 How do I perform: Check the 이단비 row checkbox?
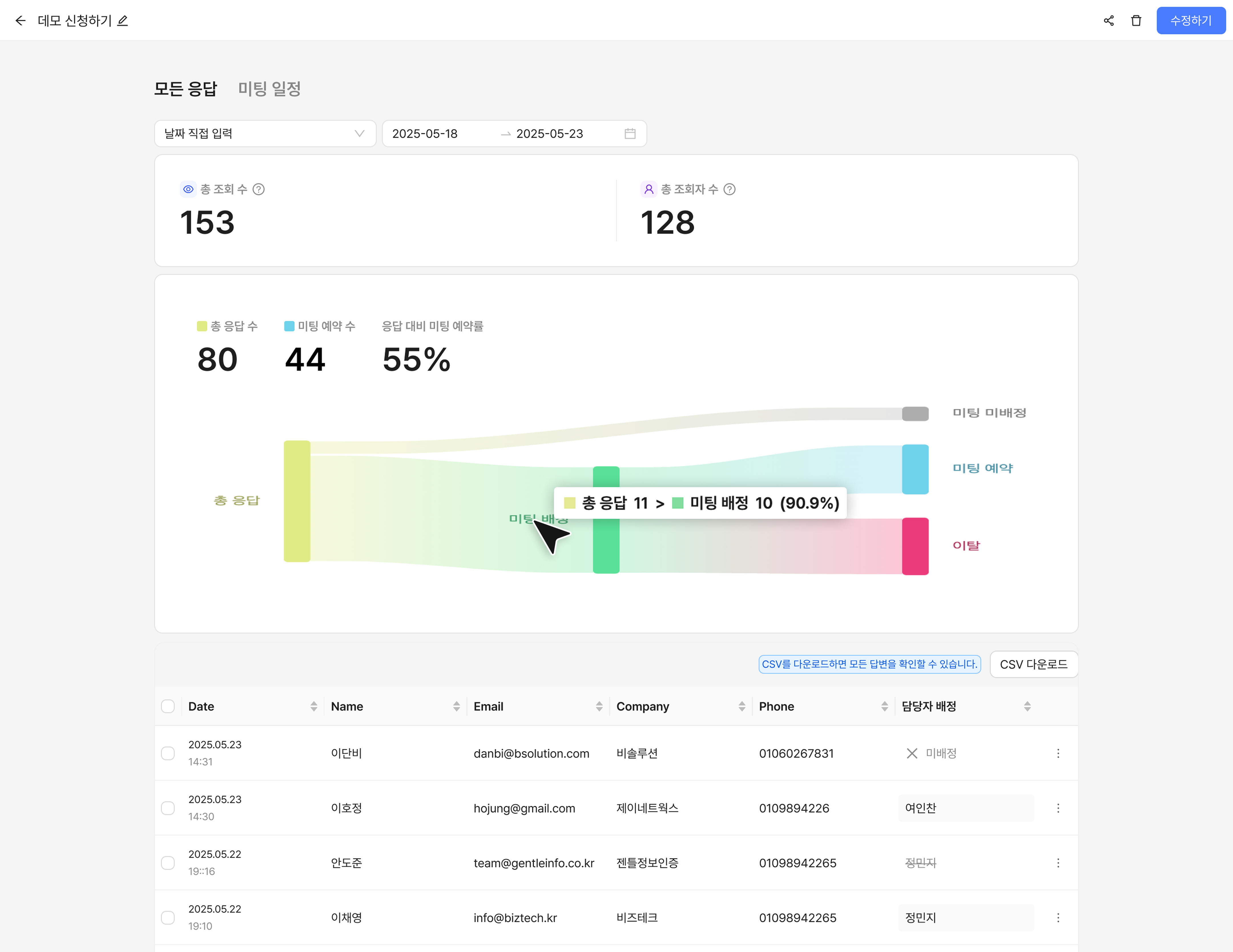tap(168, 753)
